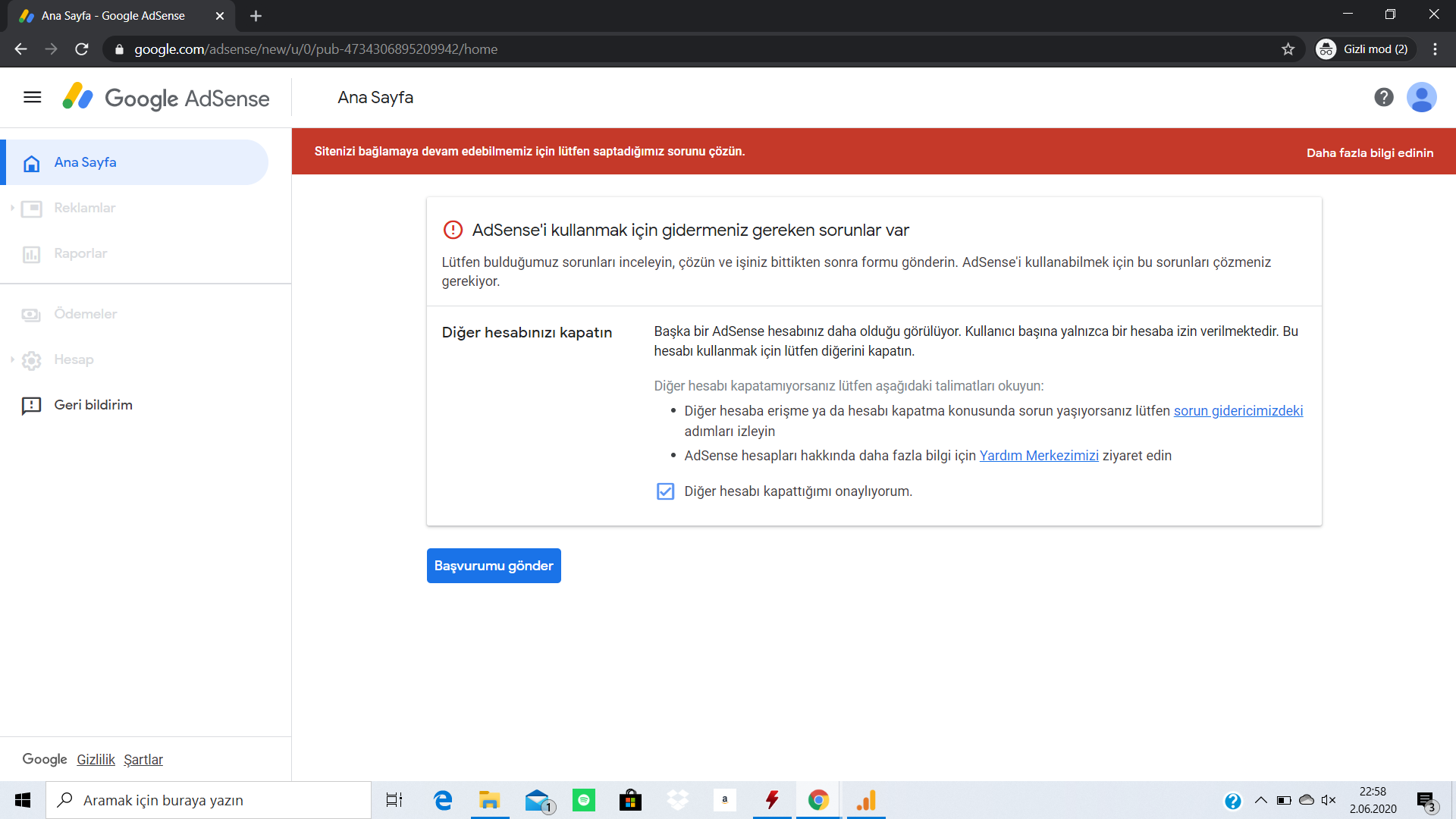
Task: Open Spotify from taskbar
Action: (x=584, y=800)
